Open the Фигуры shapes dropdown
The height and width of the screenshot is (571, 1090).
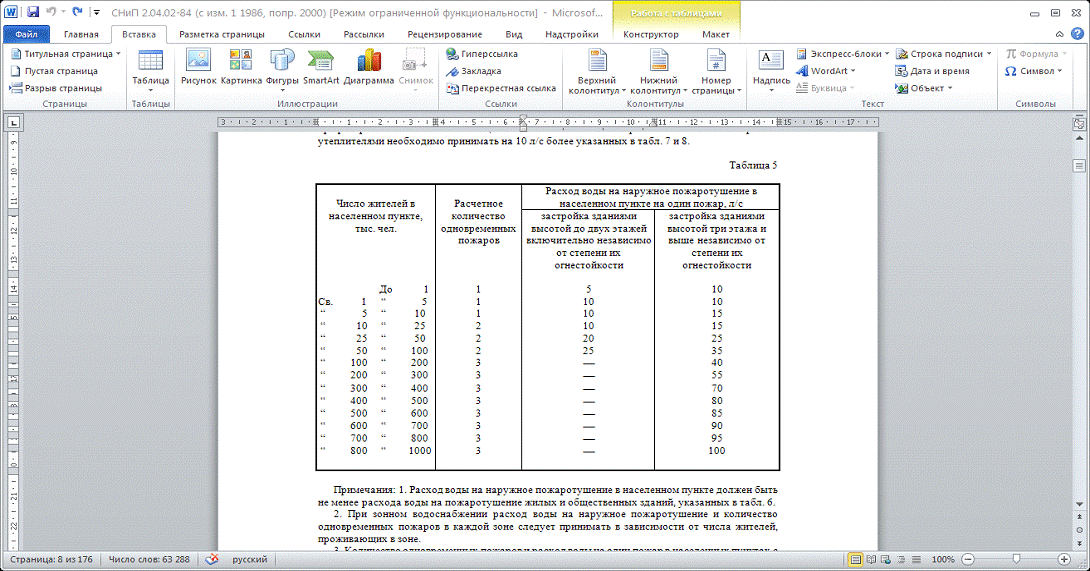[283, 80]
